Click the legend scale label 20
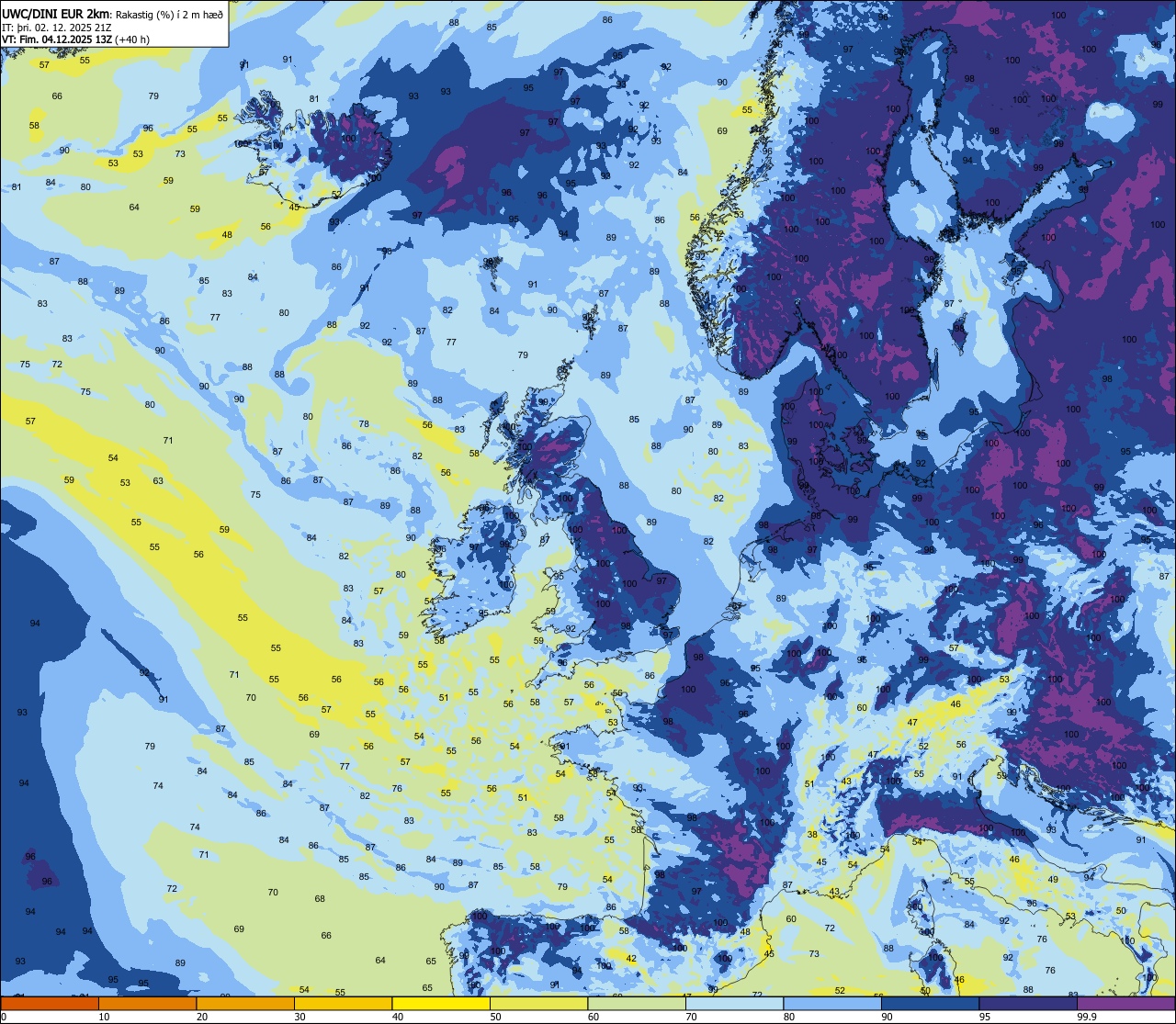 (202, 1017)
